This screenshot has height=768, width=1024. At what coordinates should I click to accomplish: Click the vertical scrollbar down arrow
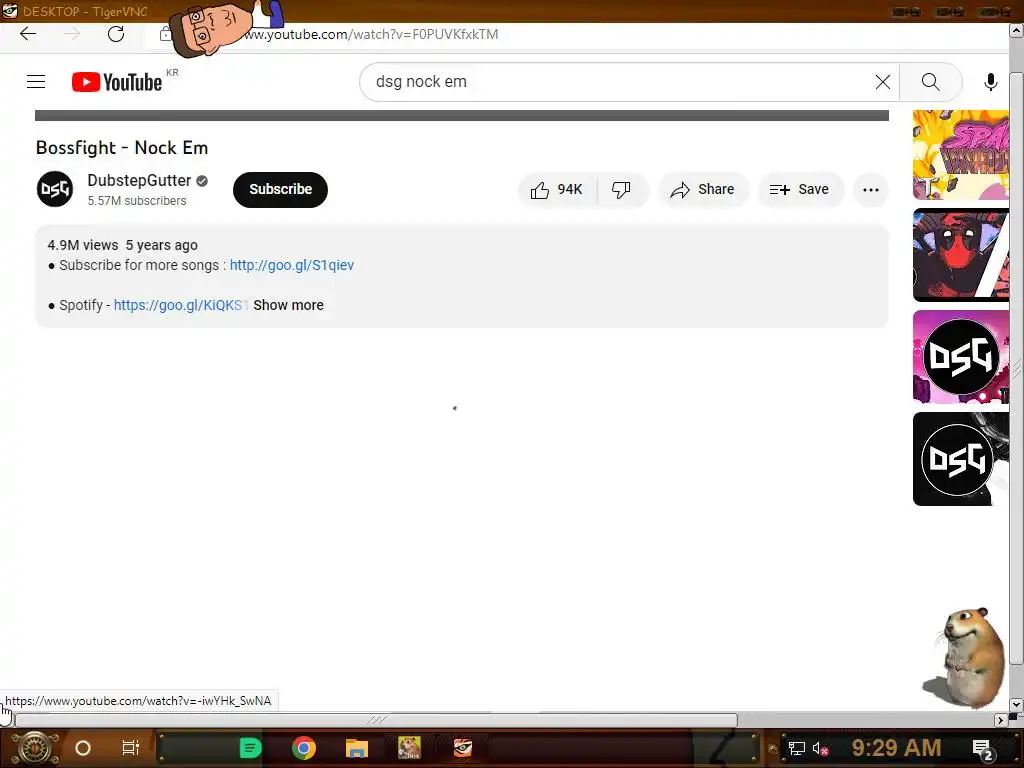[1016, 705]
